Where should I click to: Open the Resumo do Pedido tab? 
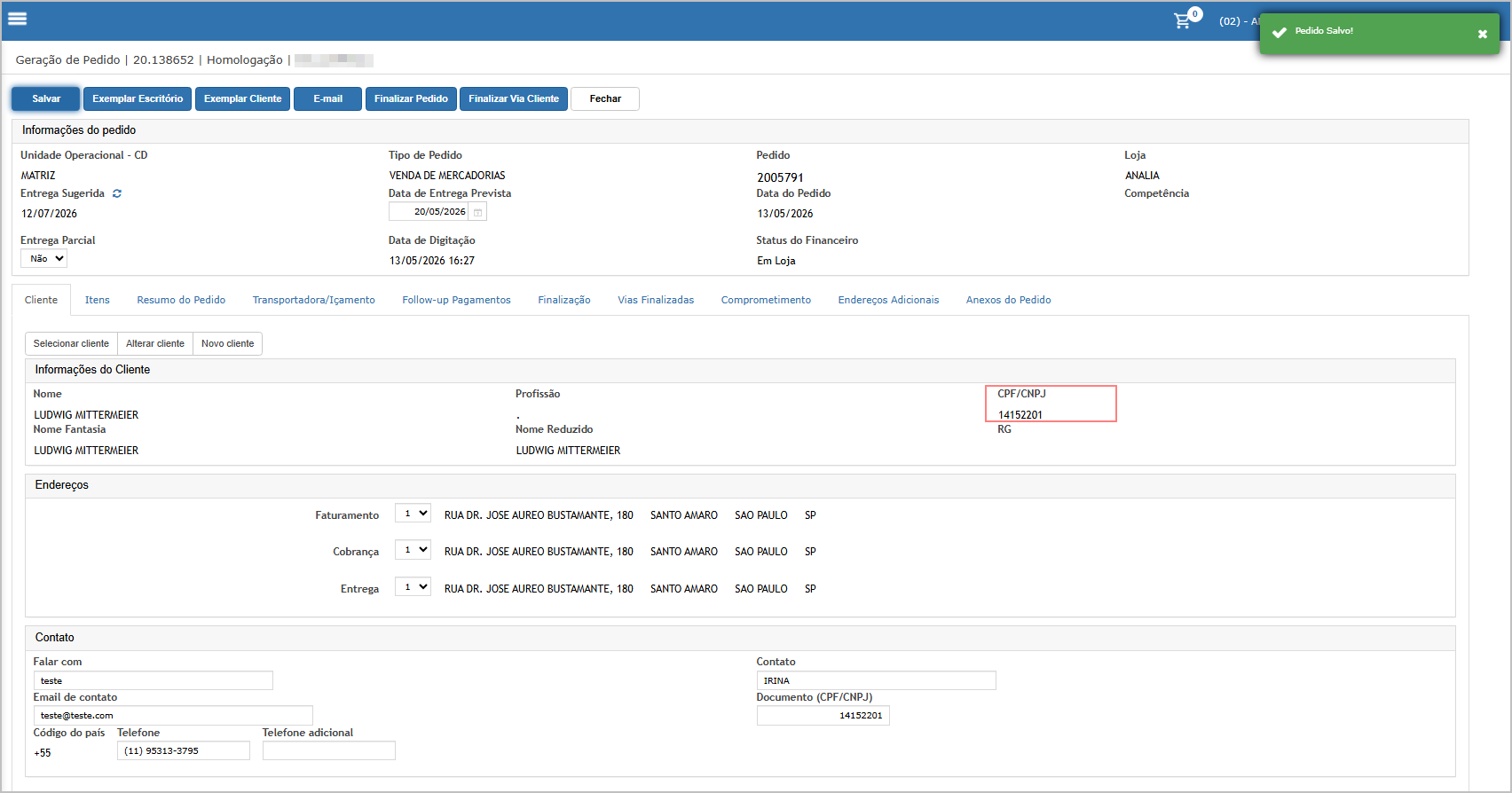click(181, 300)
